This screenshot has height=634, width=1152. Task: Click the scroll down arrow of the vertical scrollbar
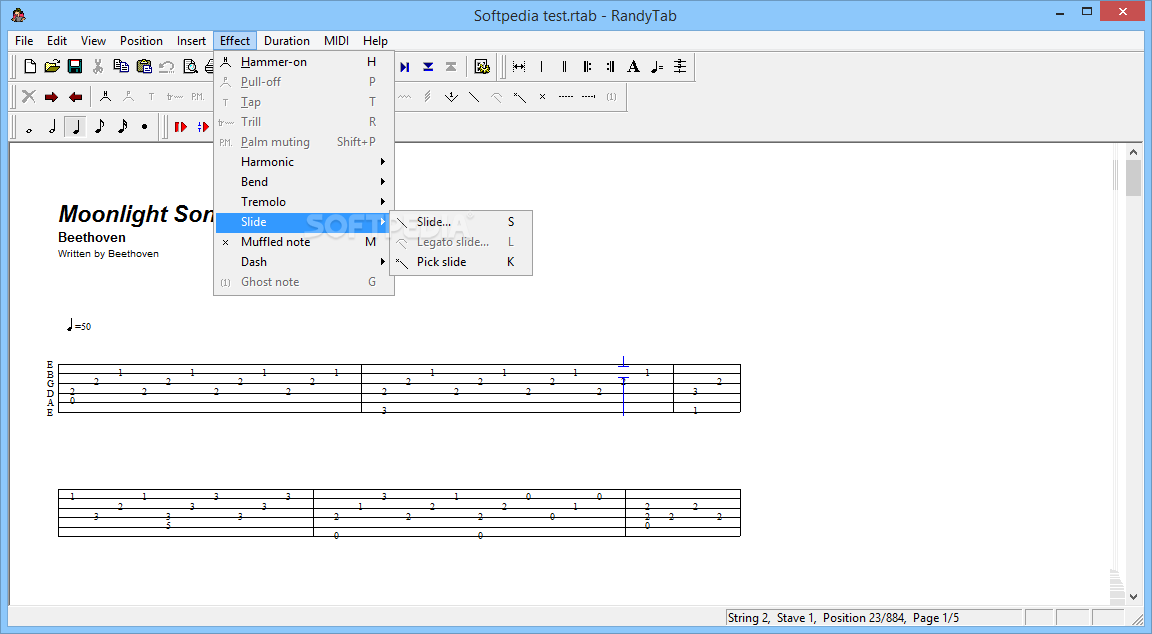tap(1133, 596)
